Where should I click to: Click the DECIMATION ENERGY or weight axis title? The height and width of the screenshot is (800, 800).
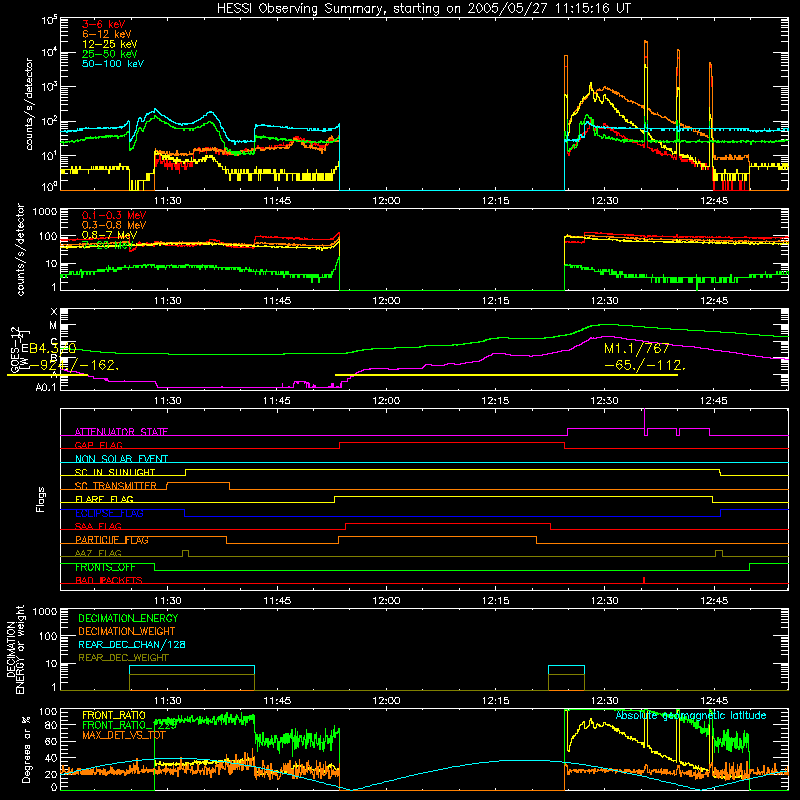point(15,649)
